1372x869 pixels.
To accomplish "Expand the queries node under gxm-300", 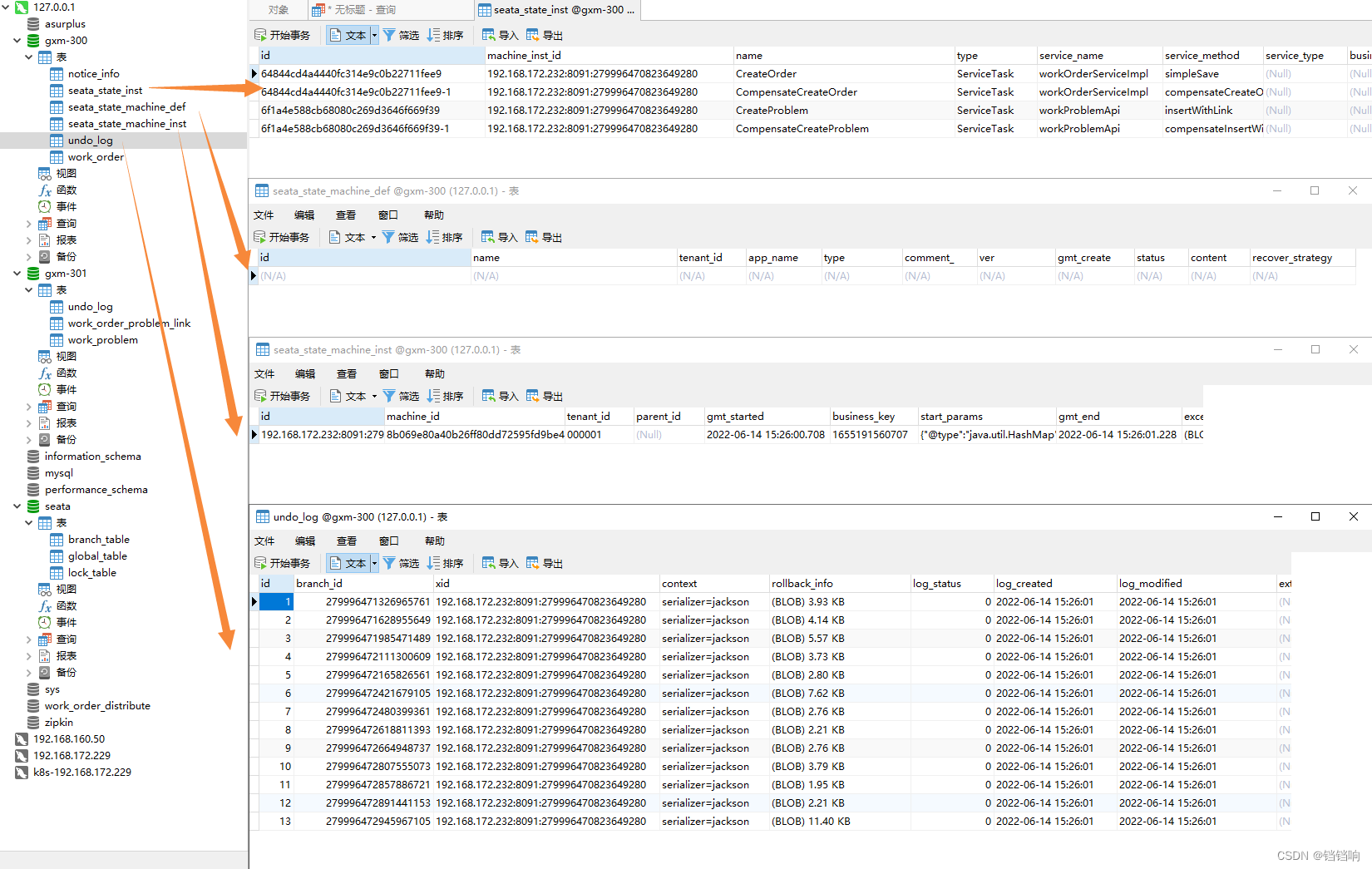I will tap(29, 224).
